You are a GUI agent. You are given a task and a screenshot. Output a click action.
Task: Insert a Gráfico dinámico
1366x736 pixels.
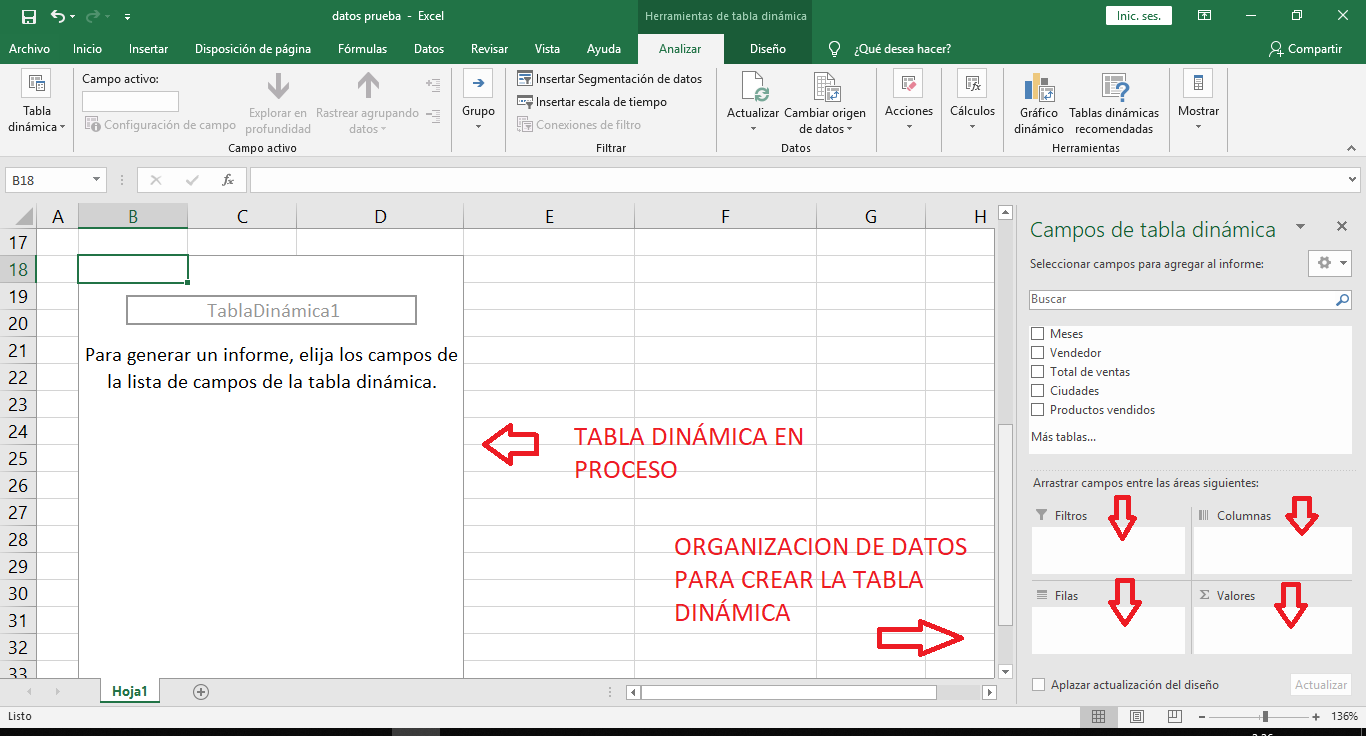pyautogui.click(x=1038, y=100)
